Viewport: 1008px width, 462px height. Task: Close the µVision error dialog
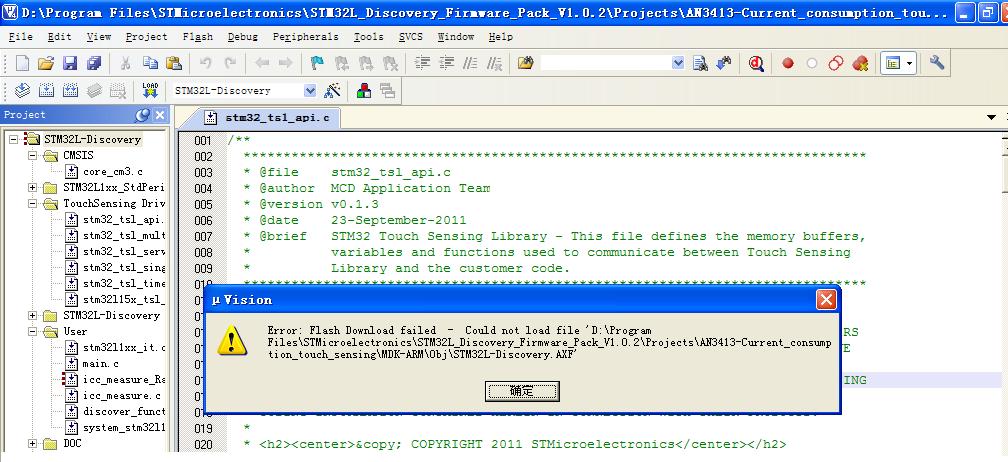[x=826, y=299]
